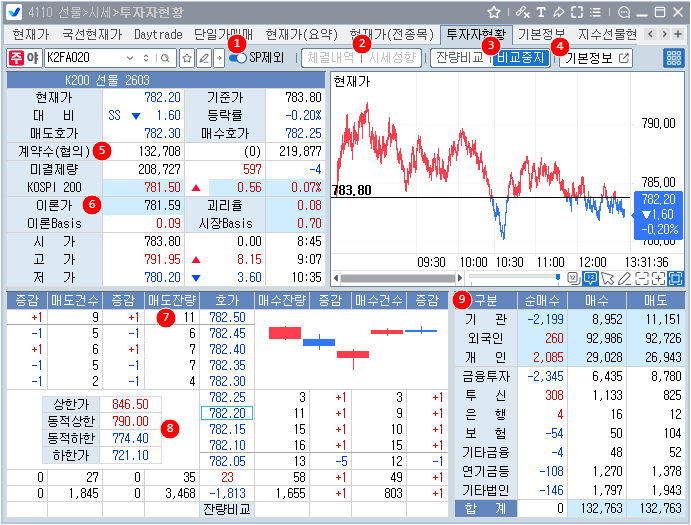Activate the pencil drawing tool under chart
This screenshot has height=525, width=691.
coord(624,278)
